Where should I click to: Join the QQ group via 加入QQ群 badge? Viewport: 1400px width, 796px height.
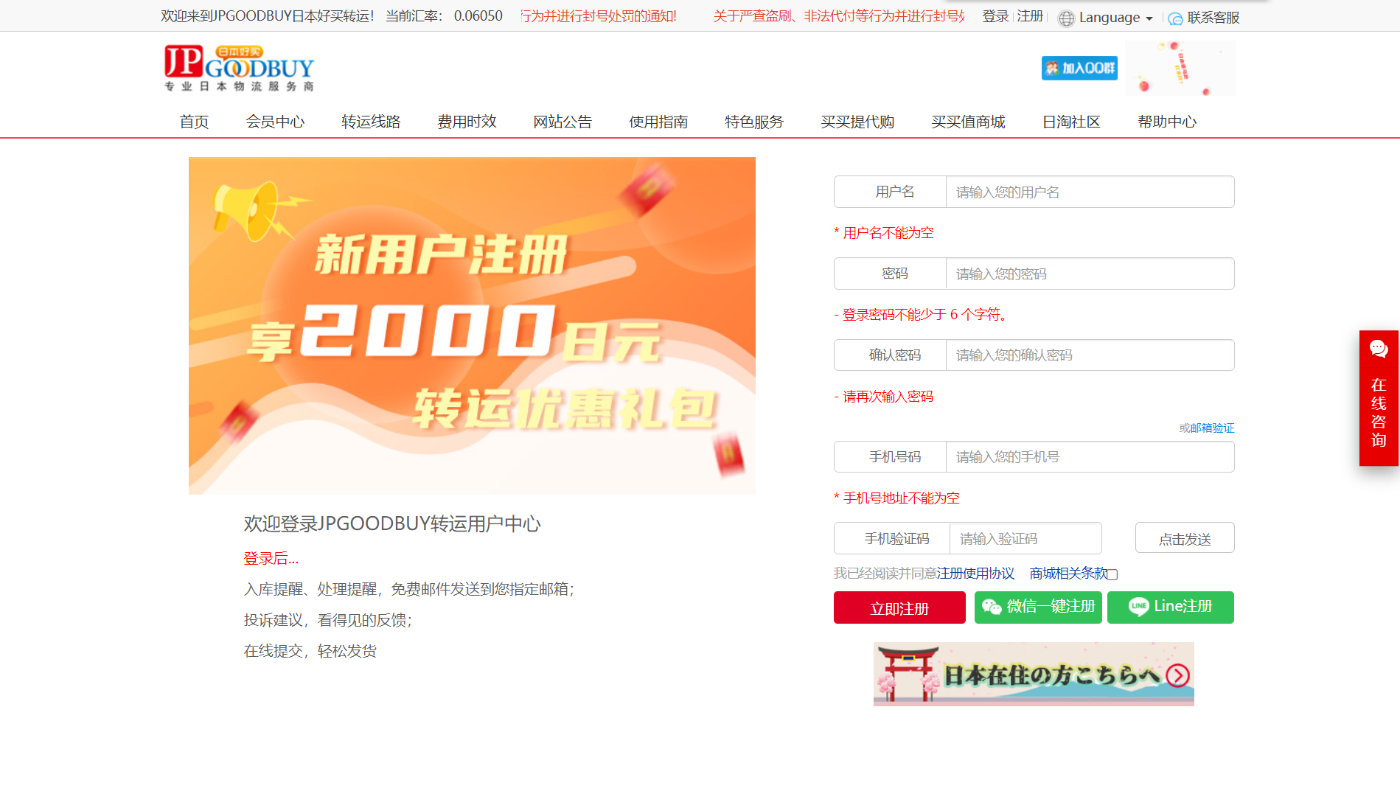1079,68
